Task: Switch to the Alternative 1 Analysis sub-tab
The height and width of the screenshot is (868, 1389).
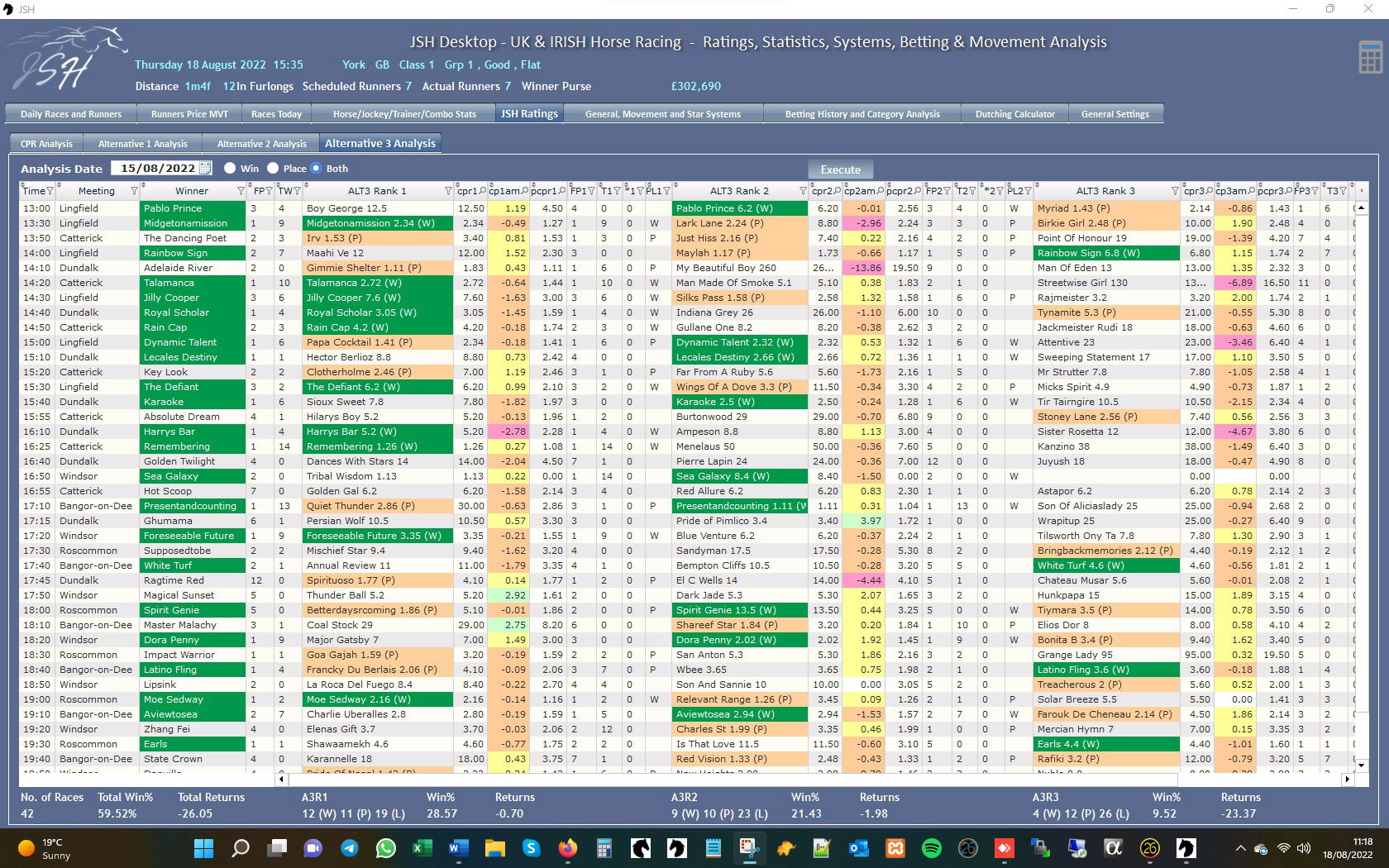Action: (x=143, y=144)
